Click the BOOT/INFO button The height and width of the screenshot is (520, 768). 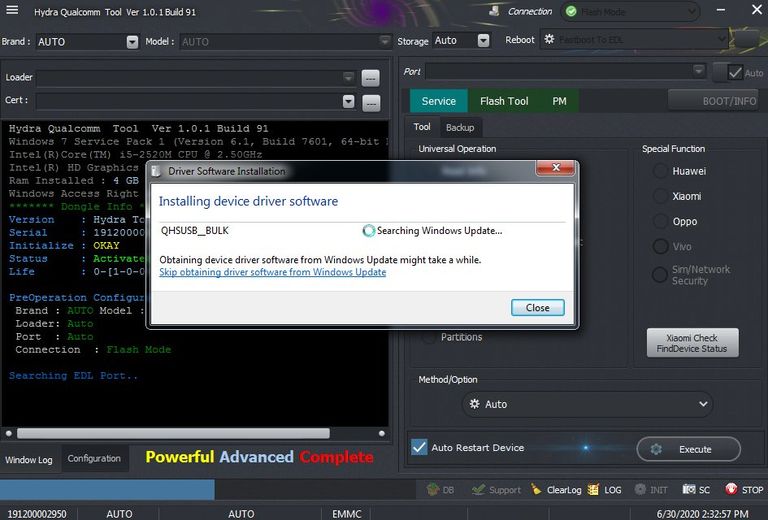click(x=713, y=101)
